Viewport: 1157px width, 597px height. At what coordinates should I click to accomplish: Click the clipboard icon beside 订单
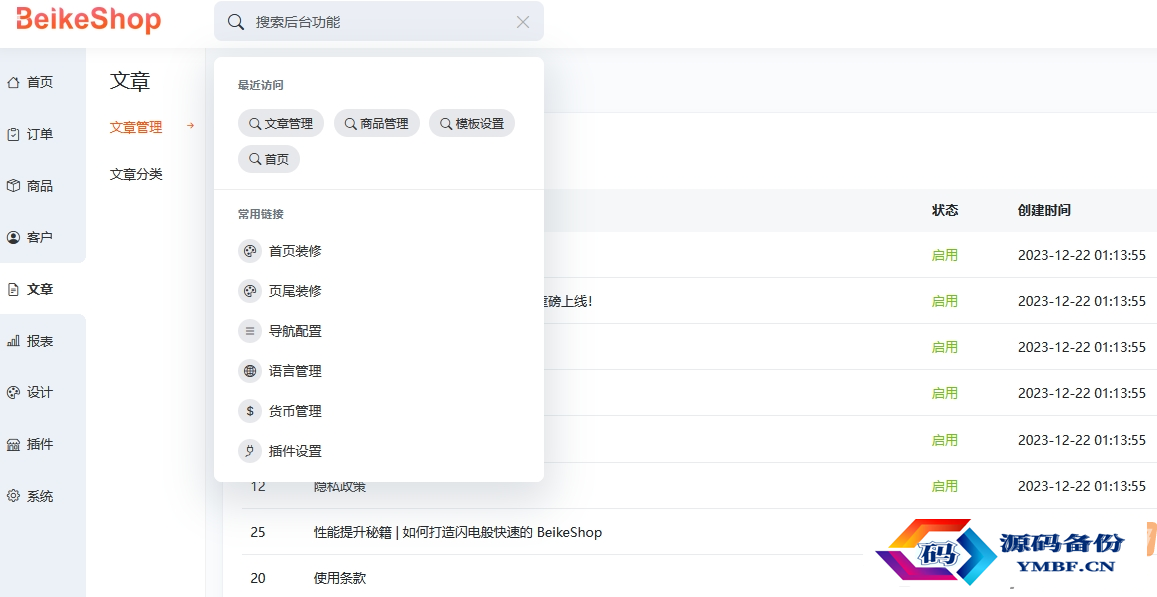click(x=13, y=134)
